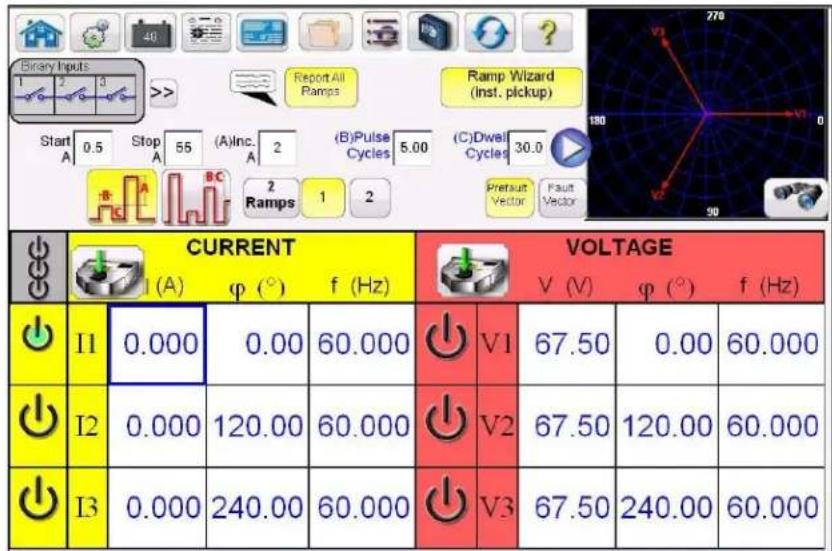Open the Home screen icon
The width and height of the screenshot is (832, 551).
click(x=41, y=33)
